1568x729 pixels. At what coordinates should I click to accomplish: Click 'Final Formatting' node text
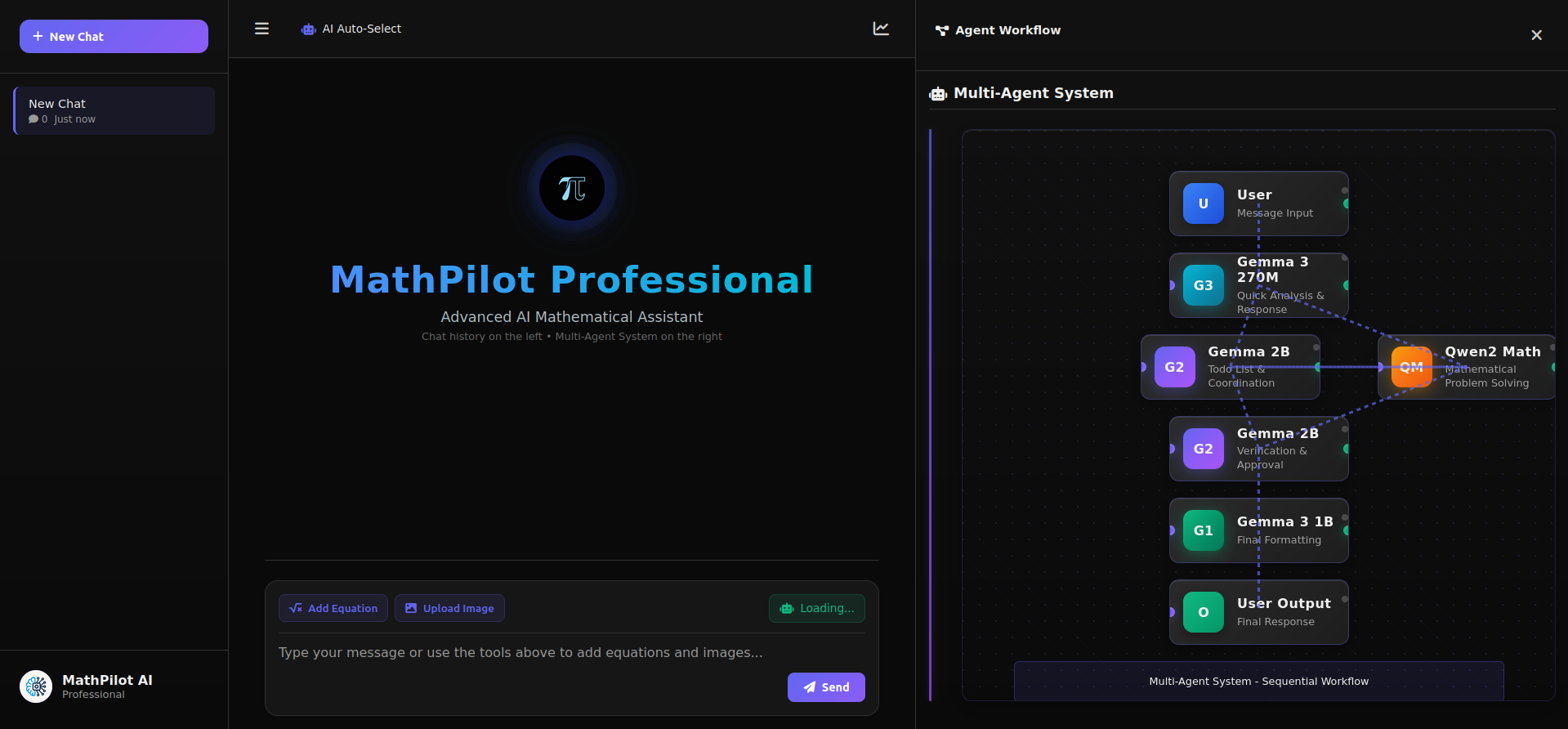(1279, 540)
